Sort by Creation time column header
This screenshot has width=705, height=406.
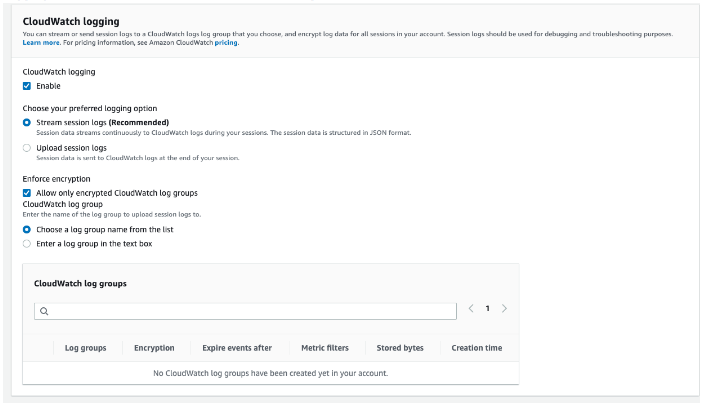pyautogui.click(x=476, y=348)
